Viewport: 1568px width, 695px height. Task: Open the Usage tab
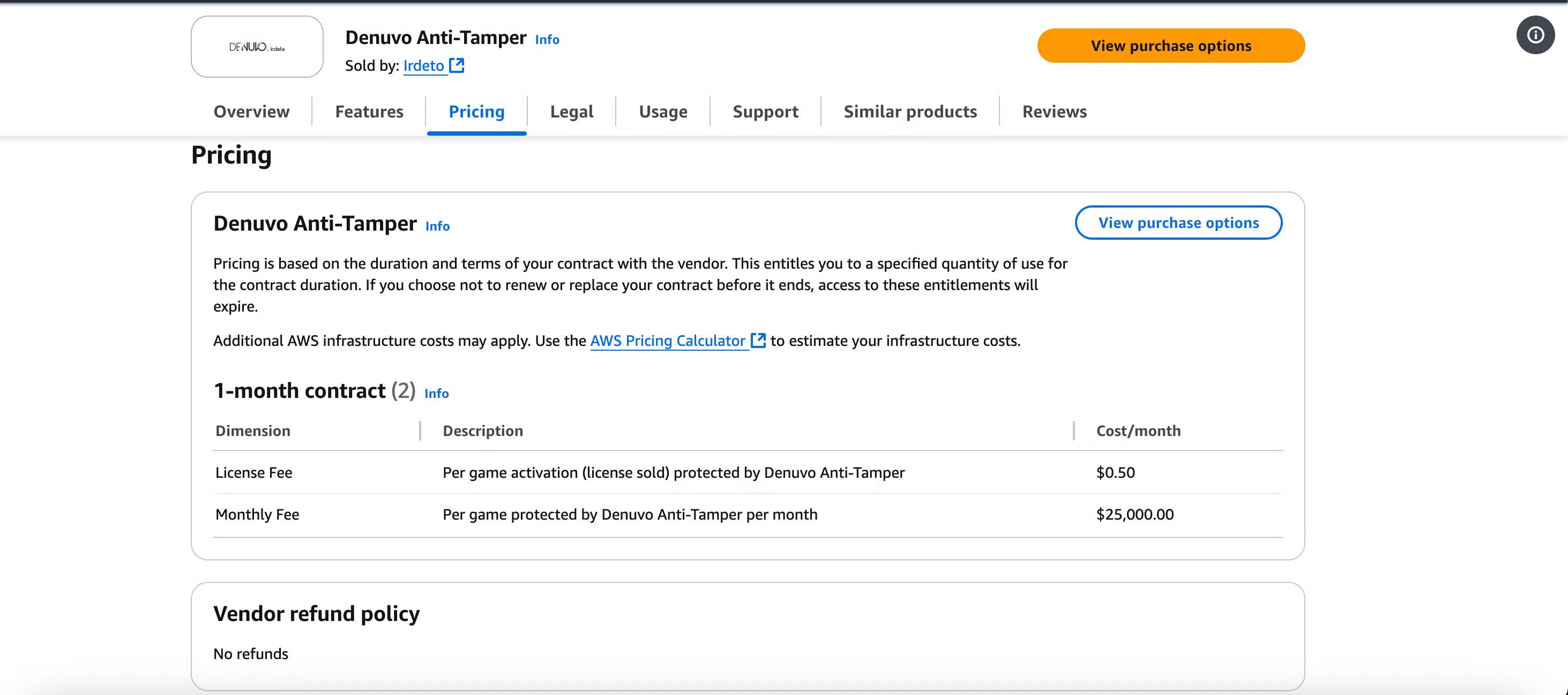tap(663, 112)
